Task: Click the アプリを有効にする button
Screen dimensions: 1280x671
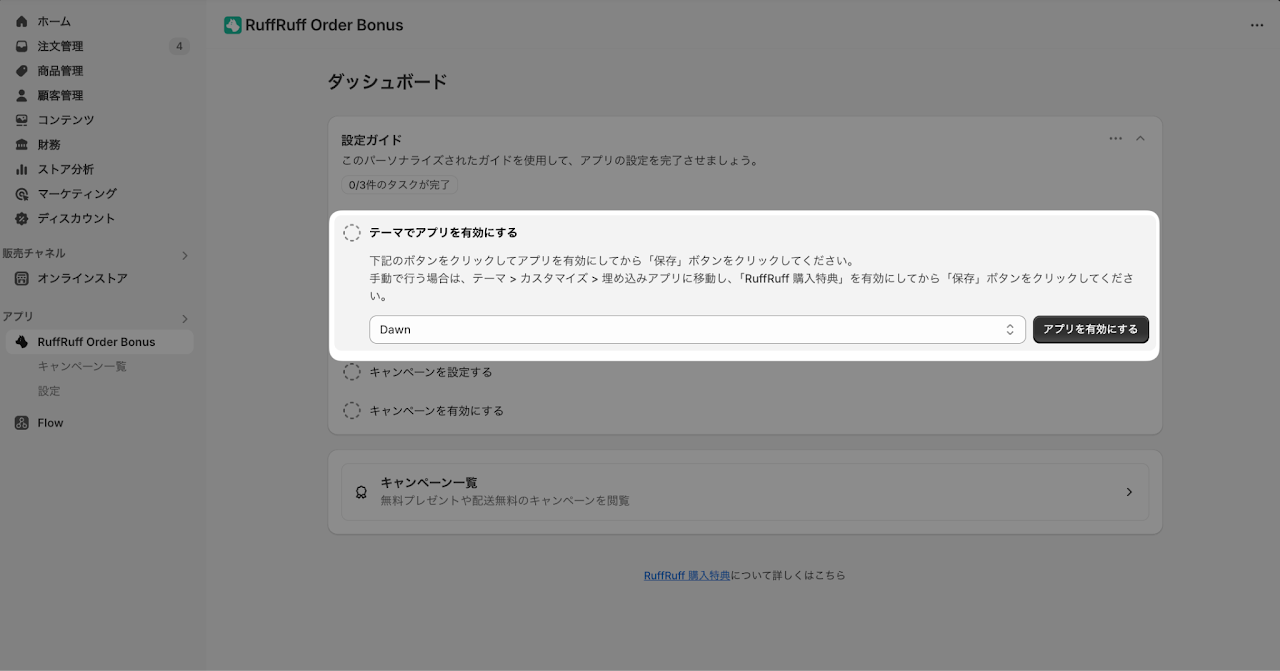Action: [1091, 330]
